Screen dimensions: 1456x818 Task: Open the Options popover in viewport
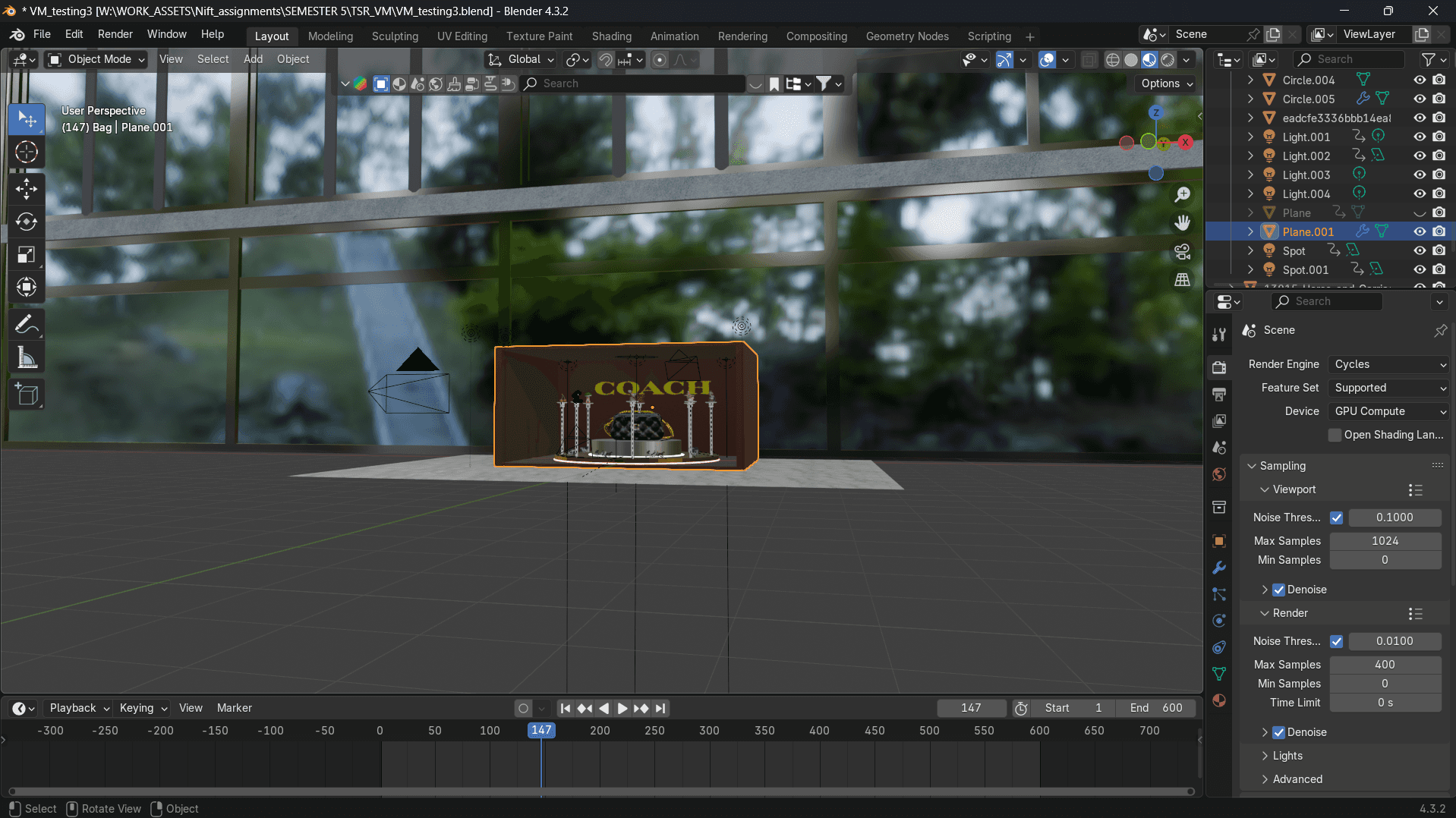coord(1167,83)
